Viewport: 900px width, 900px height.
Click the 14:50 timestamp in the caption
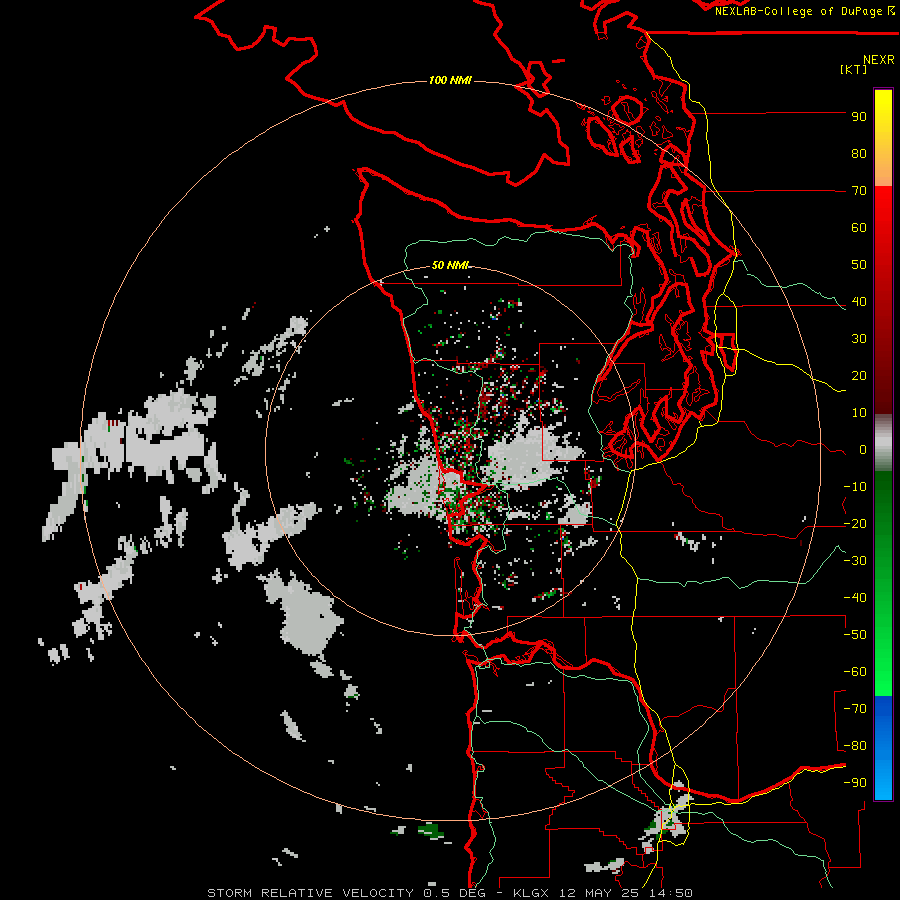coord(671,893)
